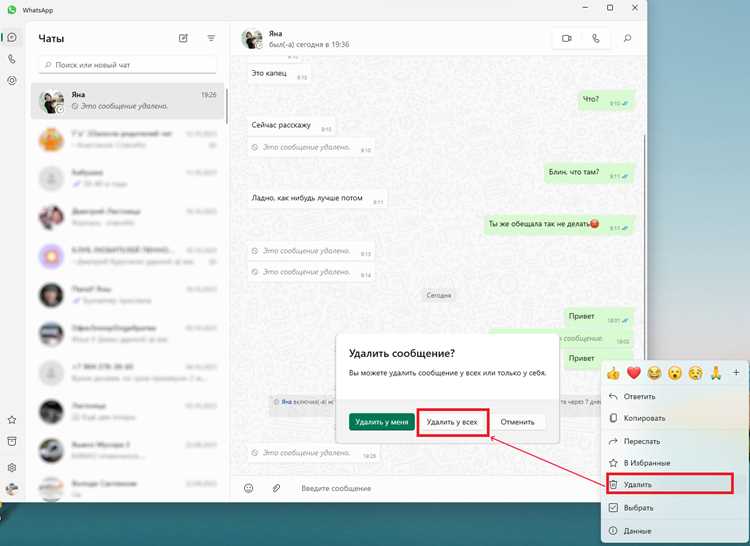Choose Выбрать in context menu

[x=674, y=508]
